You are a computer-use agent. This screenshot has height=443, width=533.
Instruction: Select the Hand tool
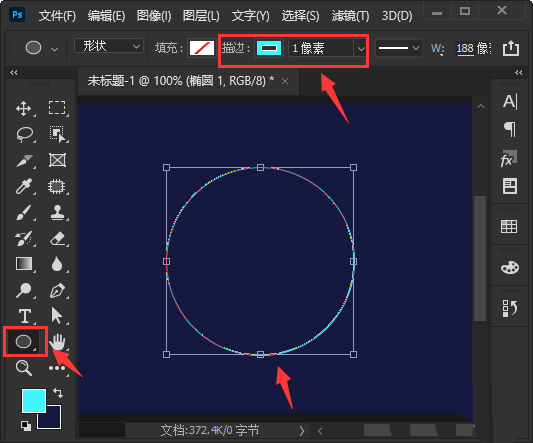[57, 342]
